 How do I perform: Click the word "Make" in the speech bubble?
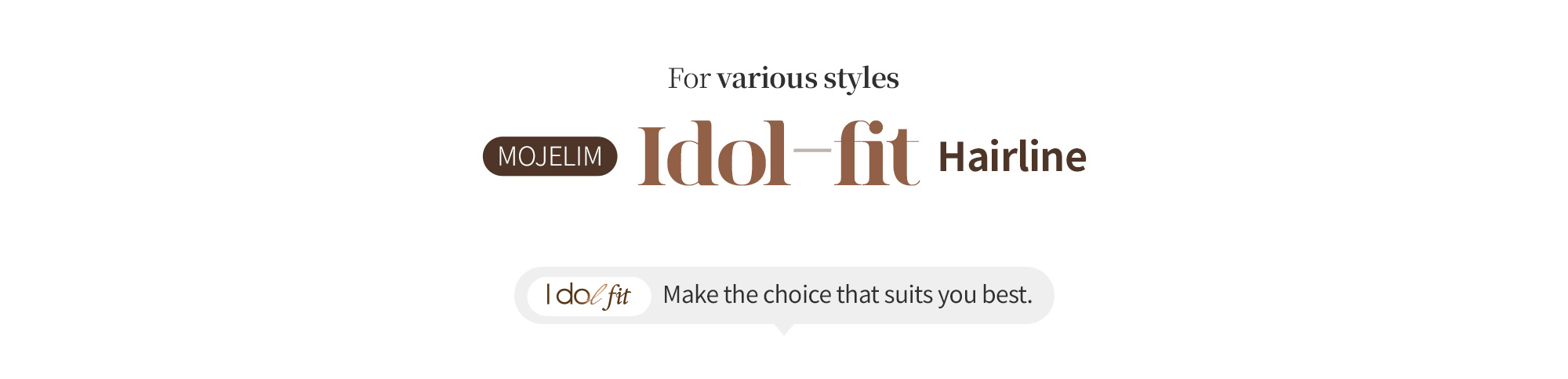691,295
